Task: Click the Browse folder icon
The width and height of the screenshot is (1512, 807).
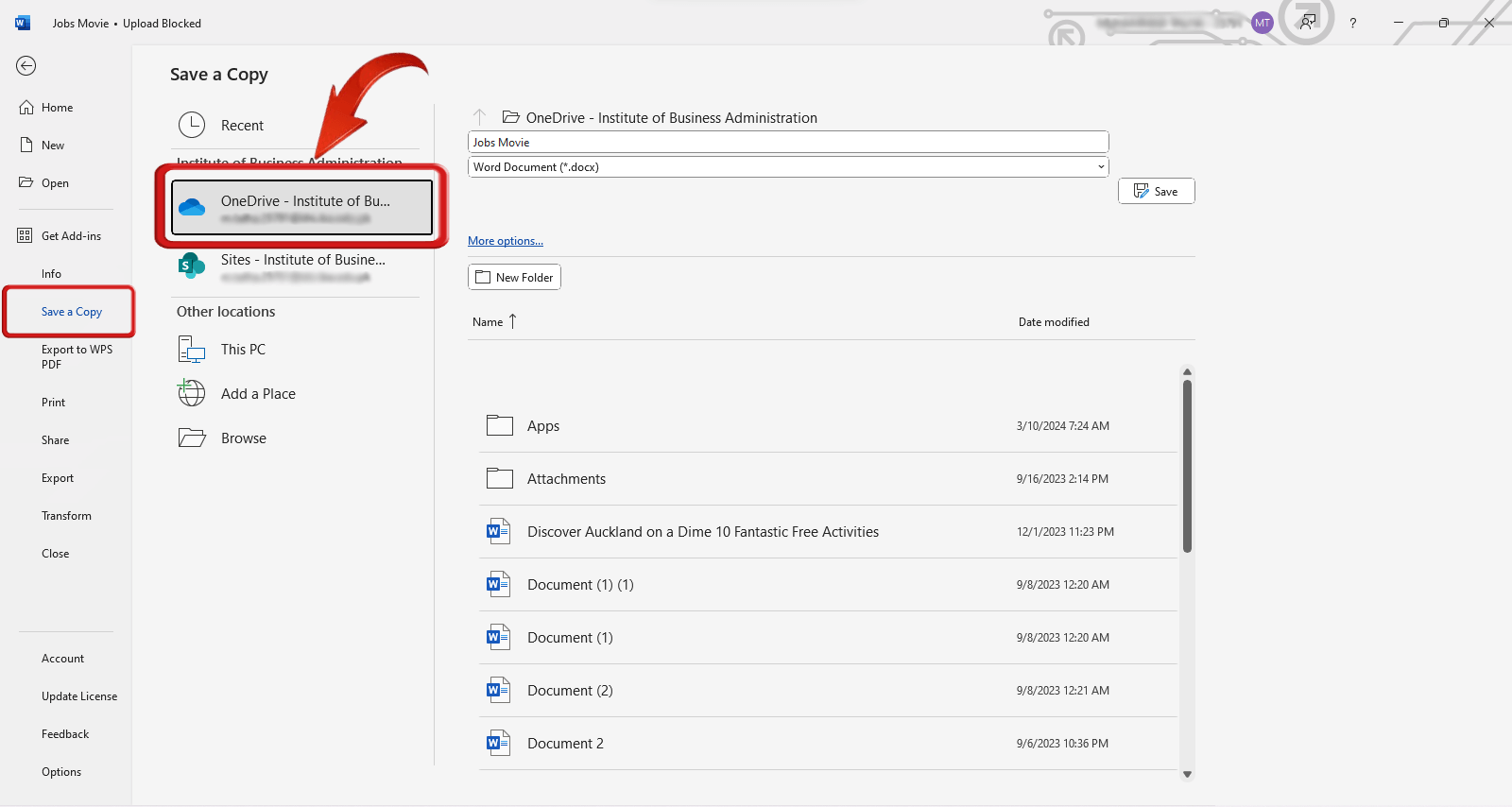Action: pyautogui.click(x=192, y=438)
